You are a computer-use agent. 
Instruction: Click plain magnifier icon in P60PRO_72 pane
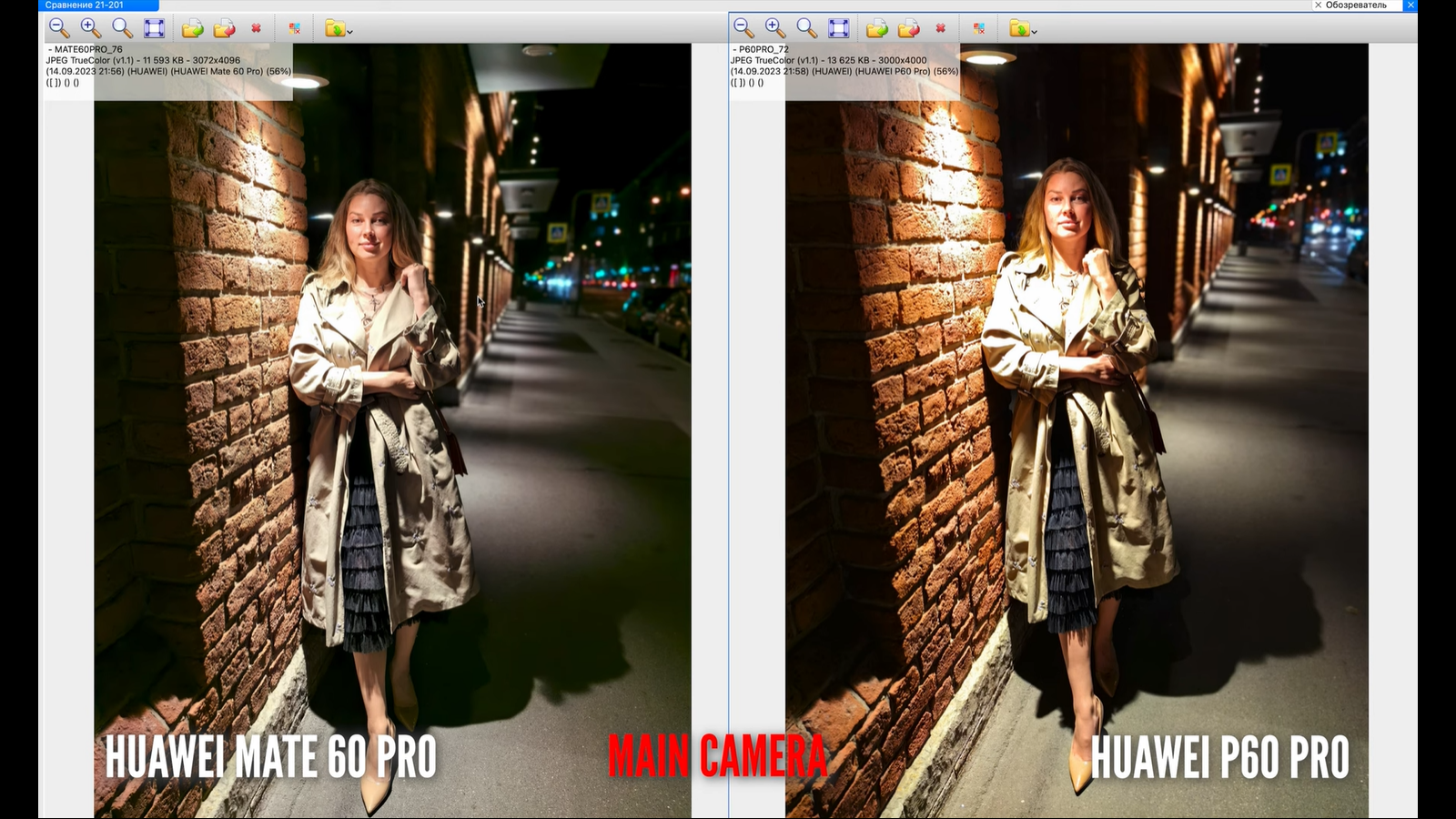(x=806, y=28)
